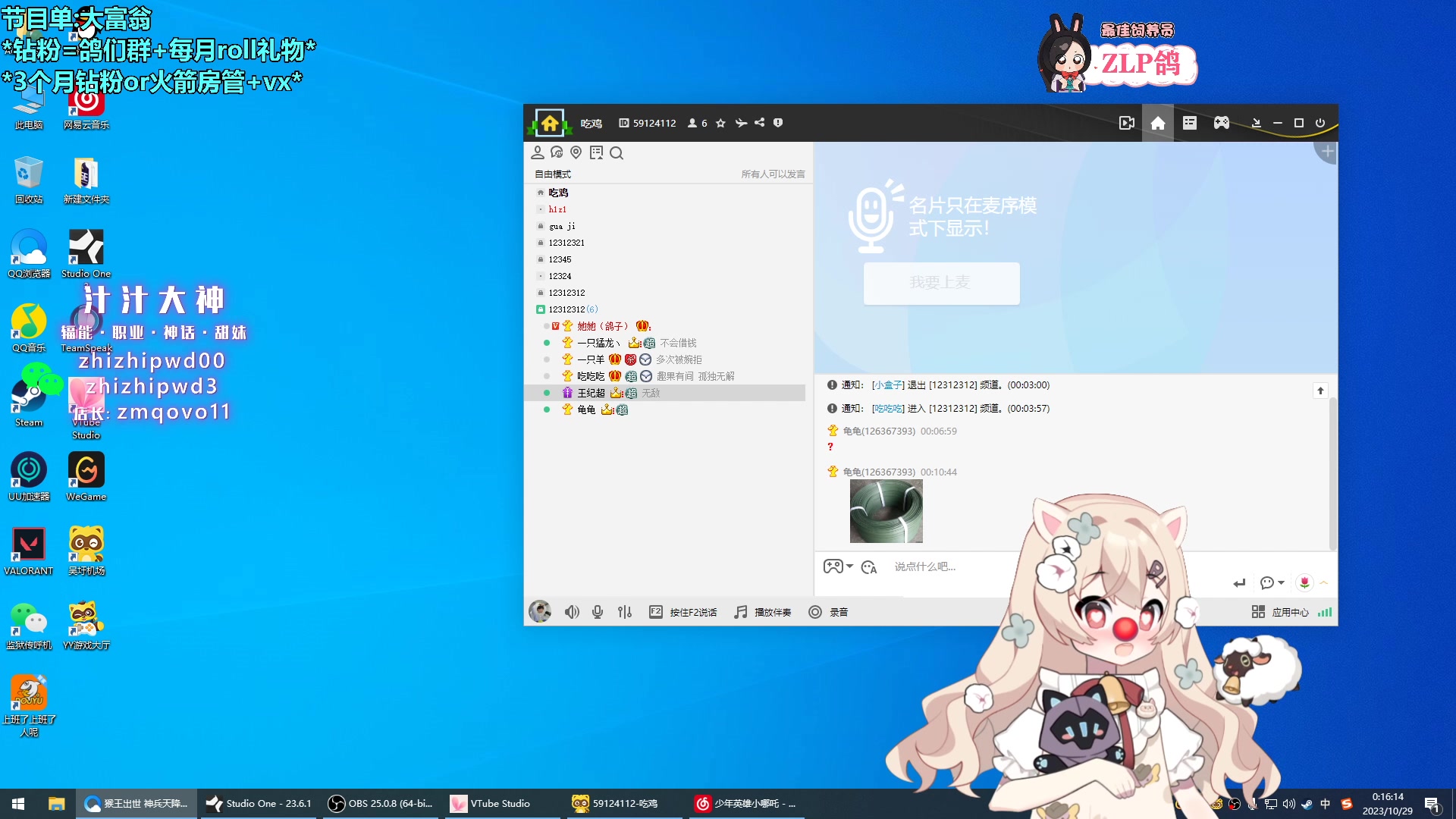Click the 我要上麦 button
The width and height of the screenshot is (1456, 819).
[x=941, y=283]
